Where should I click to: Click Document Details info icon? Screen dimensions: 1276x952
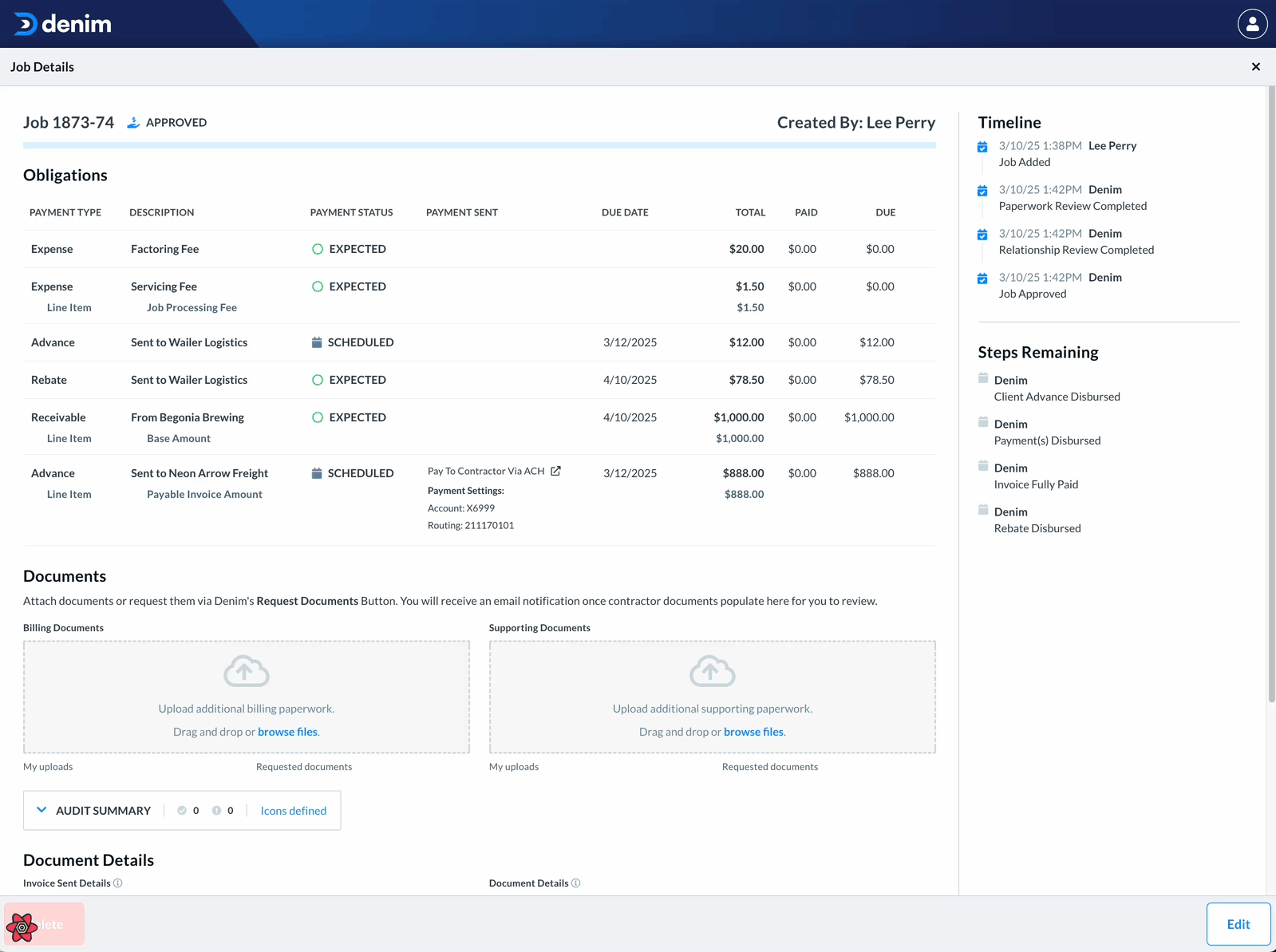click(576, 883)
